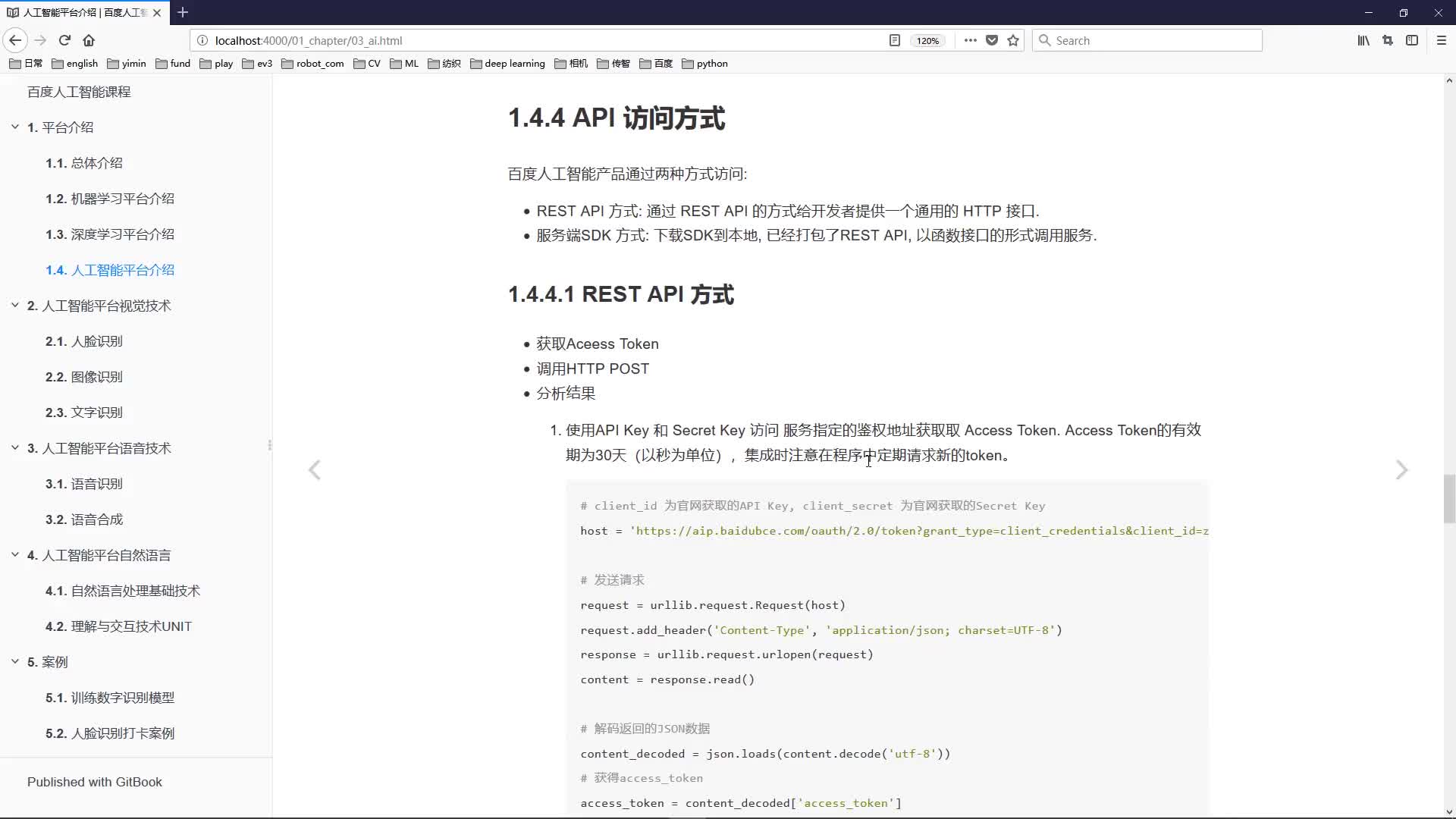
Task: Navigate to next chapter arrow
Action: 1401,470
